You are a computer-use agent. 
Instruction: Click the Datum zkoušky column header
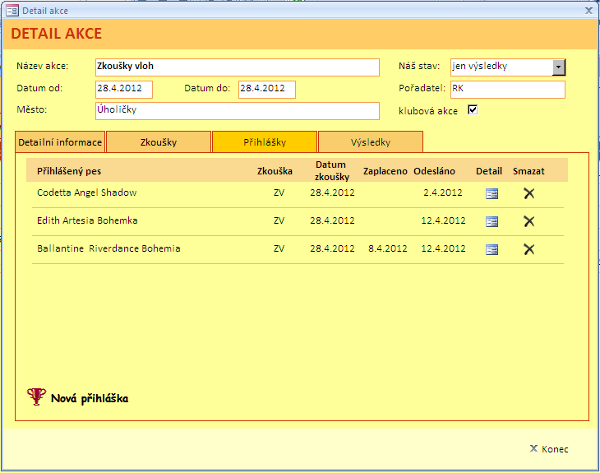331,171
